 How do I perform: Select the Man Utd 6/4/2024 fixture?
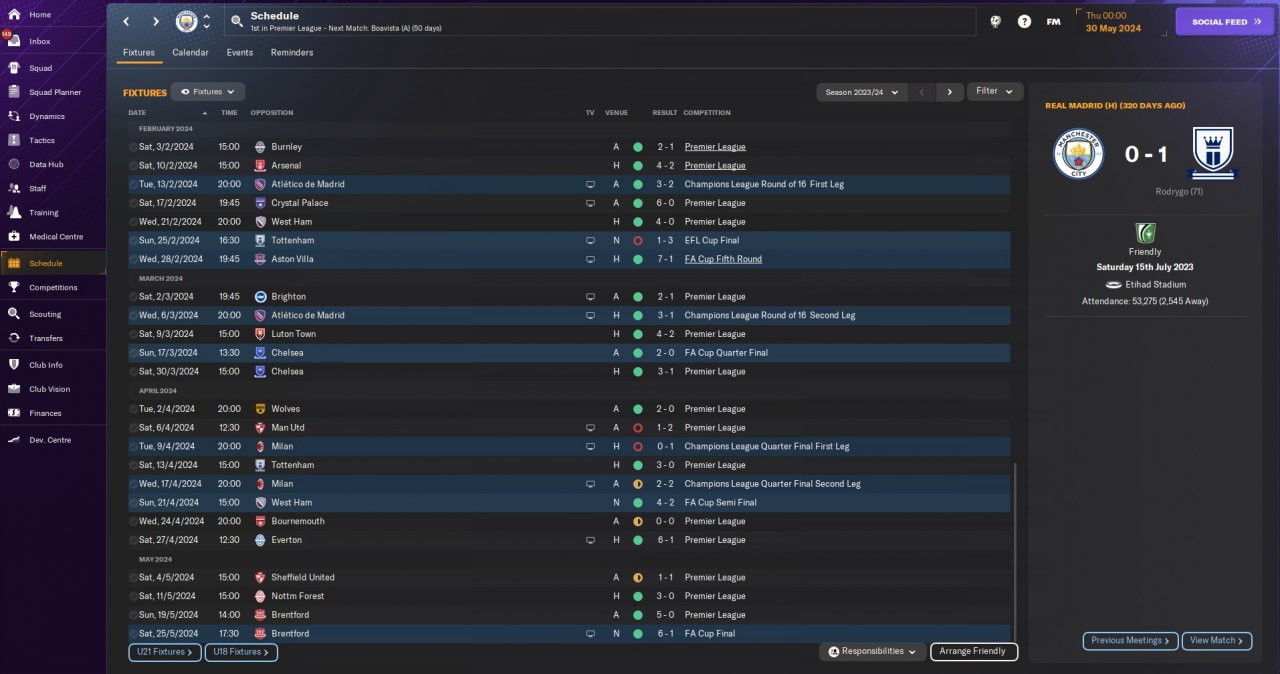coord(569,427)
